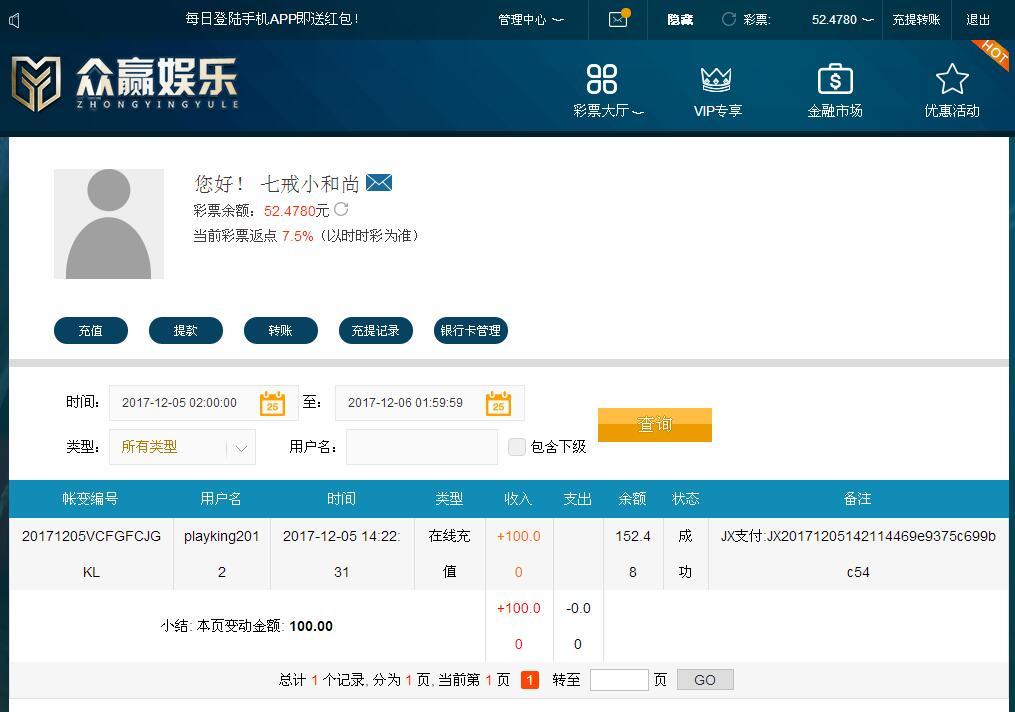
Task: Focus the 转至 page number input
Action: point(619,680)
